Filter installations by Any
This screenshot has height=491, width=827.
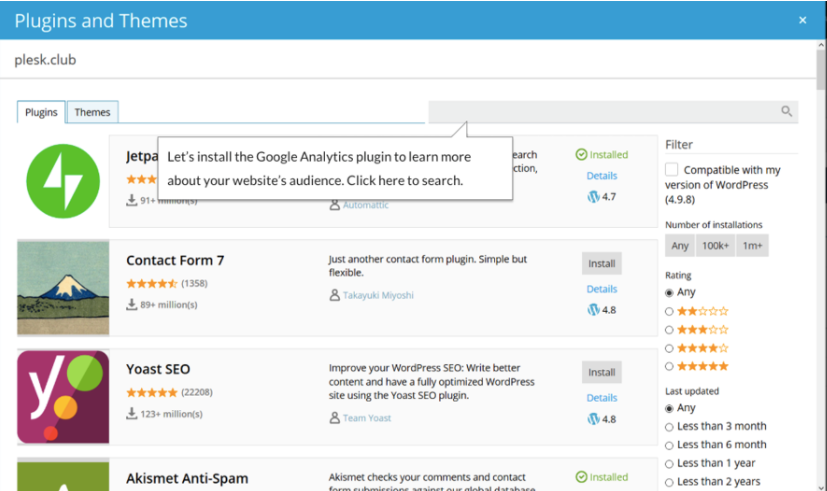pyautogui.click(x=680, y=246)
